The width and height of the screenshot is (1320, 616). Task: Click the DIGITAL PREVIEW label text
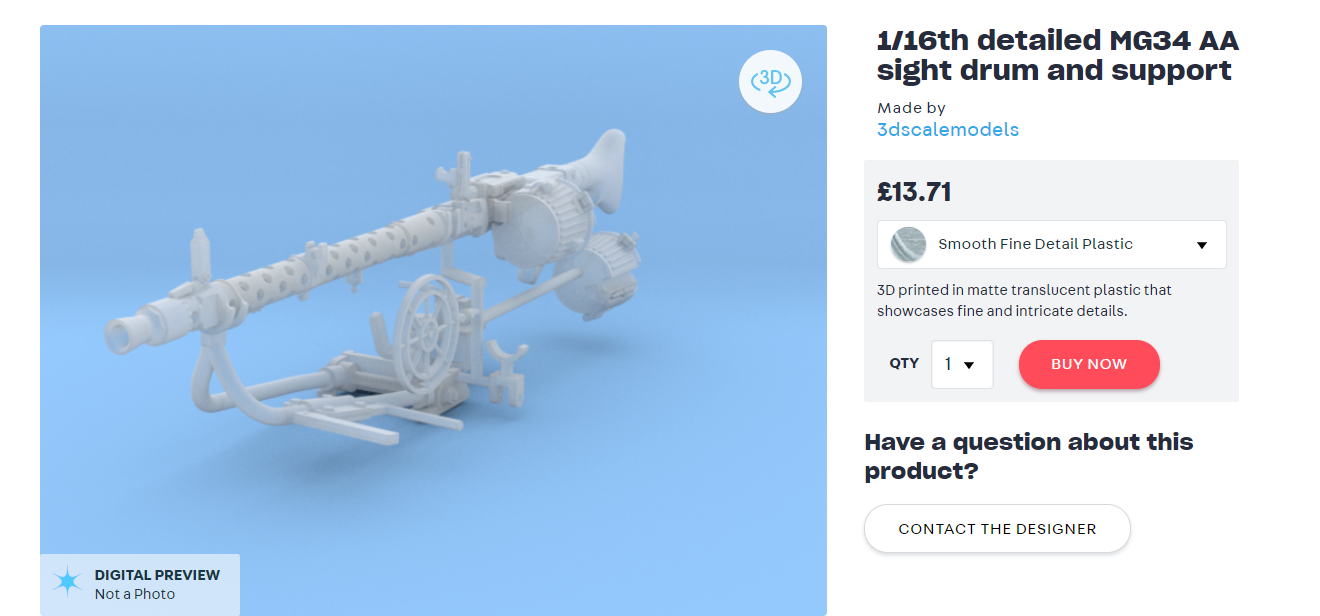(157, 575)
